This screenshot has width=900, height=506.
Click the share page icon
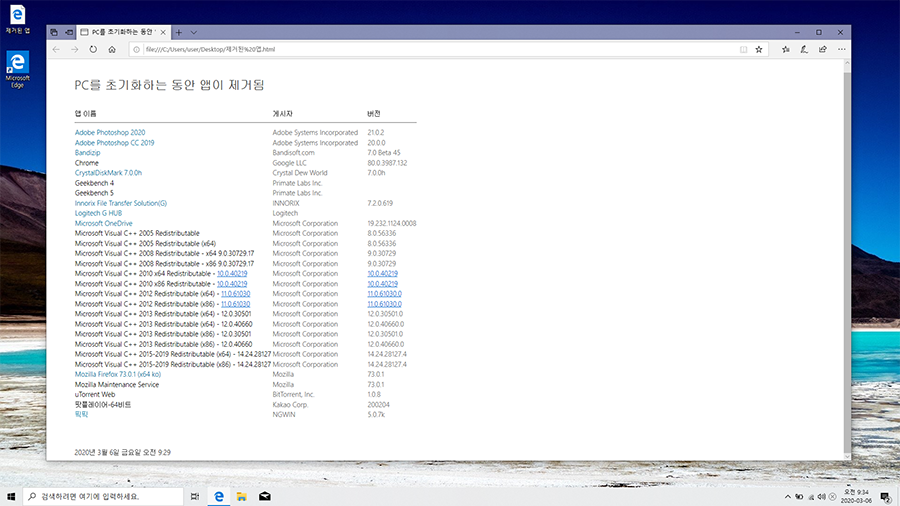coord(823,49)
